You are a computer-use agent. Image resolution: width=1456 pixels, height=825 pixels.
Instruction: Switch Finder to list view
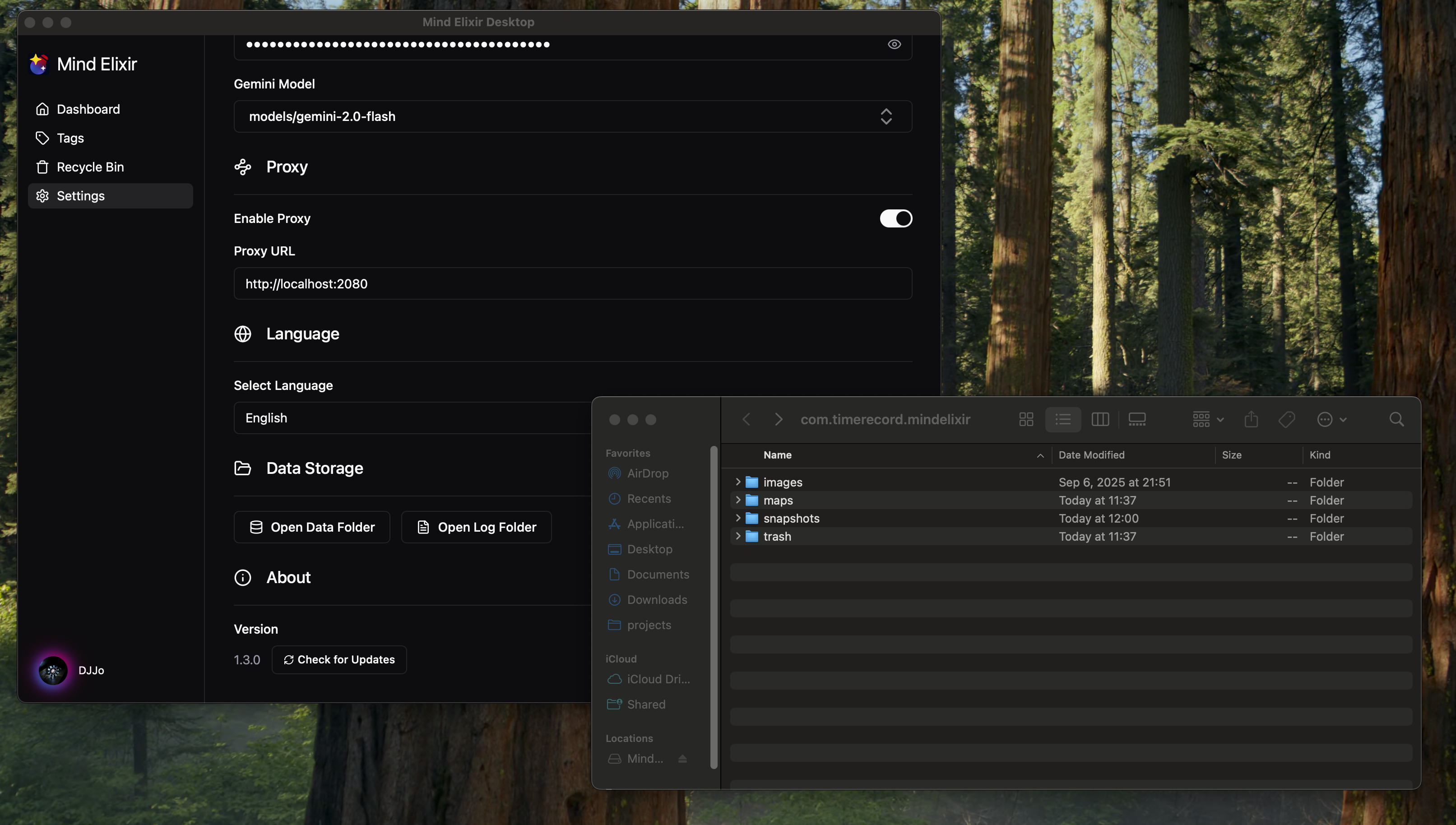click(1063, 419)
